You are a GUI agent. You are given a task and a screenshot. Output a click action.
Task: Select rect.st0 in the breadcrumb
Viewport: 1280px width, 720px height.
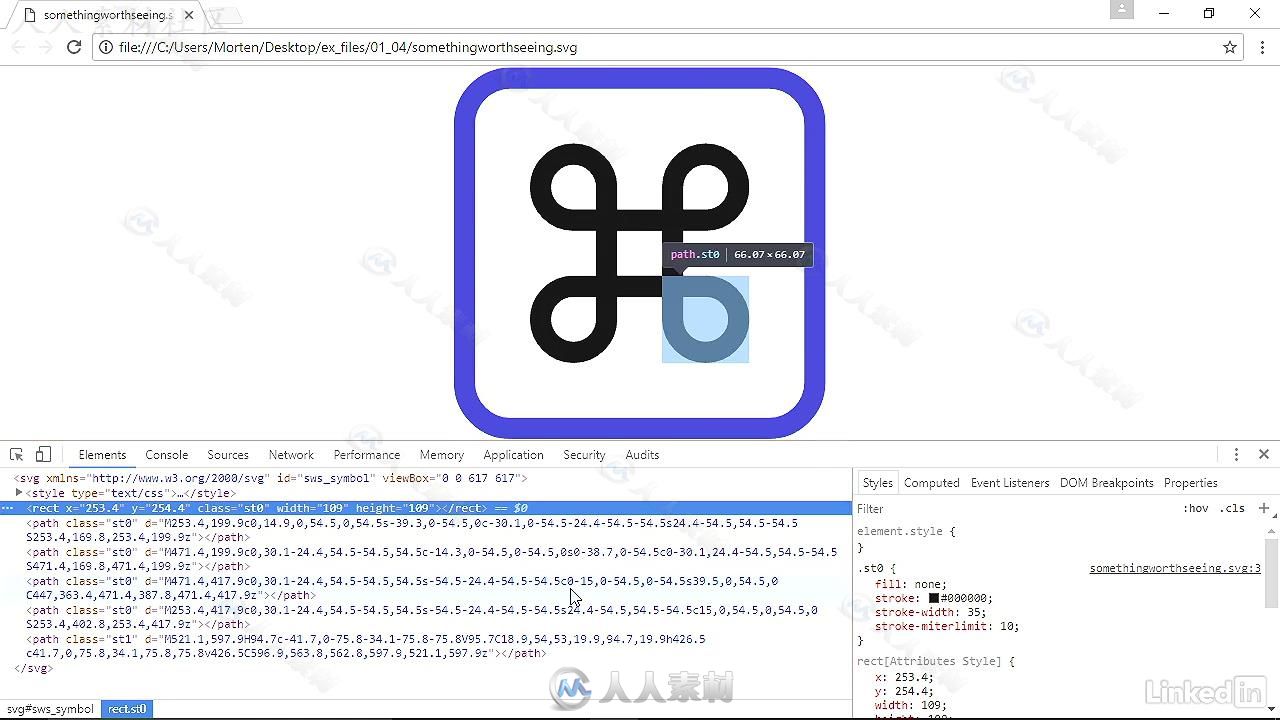point(127,709)
